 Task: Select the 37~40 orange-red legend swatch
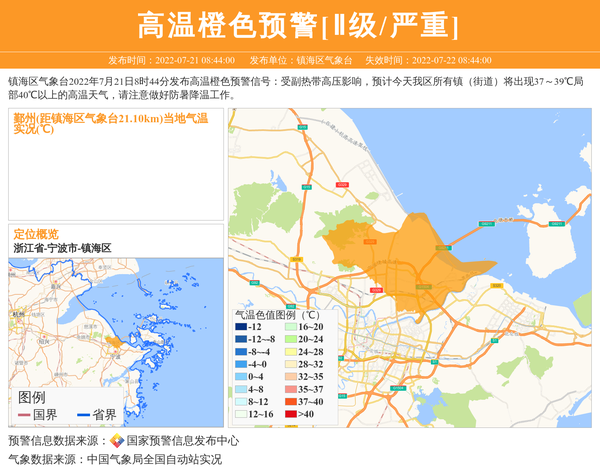(x=291, y=401)
